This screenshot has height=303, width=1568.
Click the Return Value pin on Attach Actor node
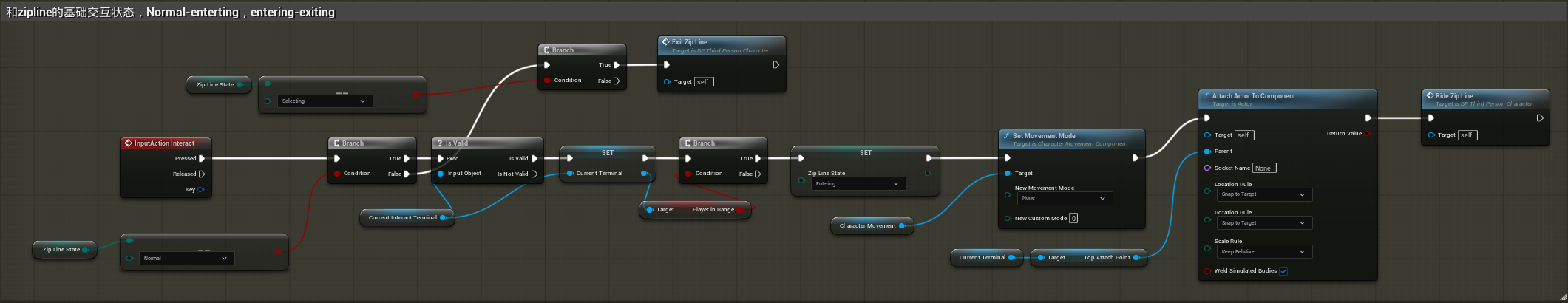click(x=1368, y=134)
